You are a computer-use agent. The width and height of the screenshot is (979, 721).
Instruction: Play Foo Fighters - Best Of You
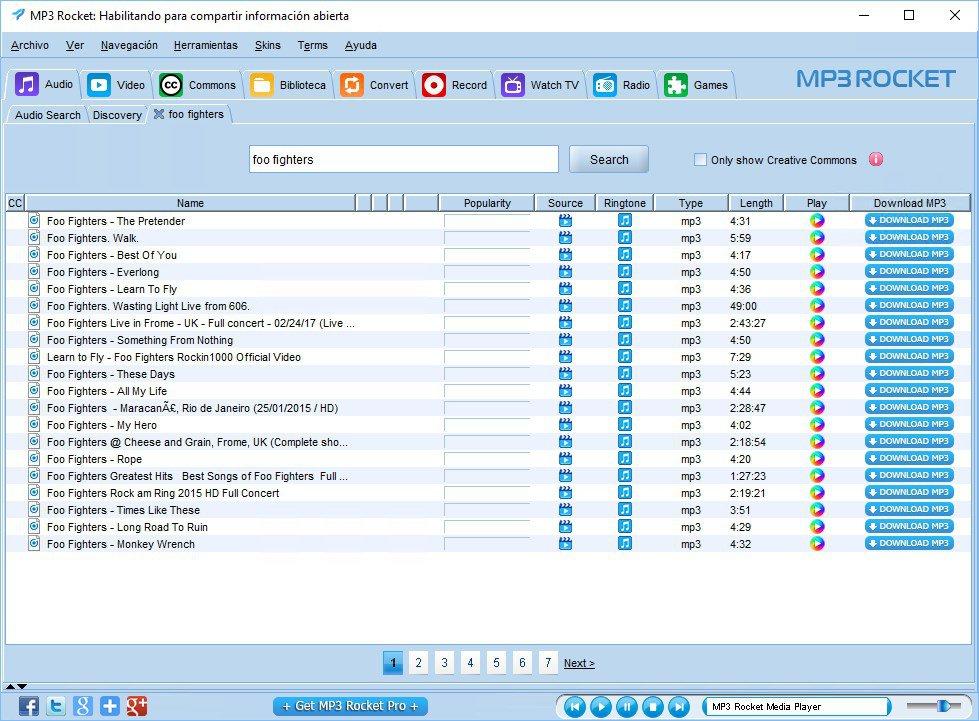(817, 255)
